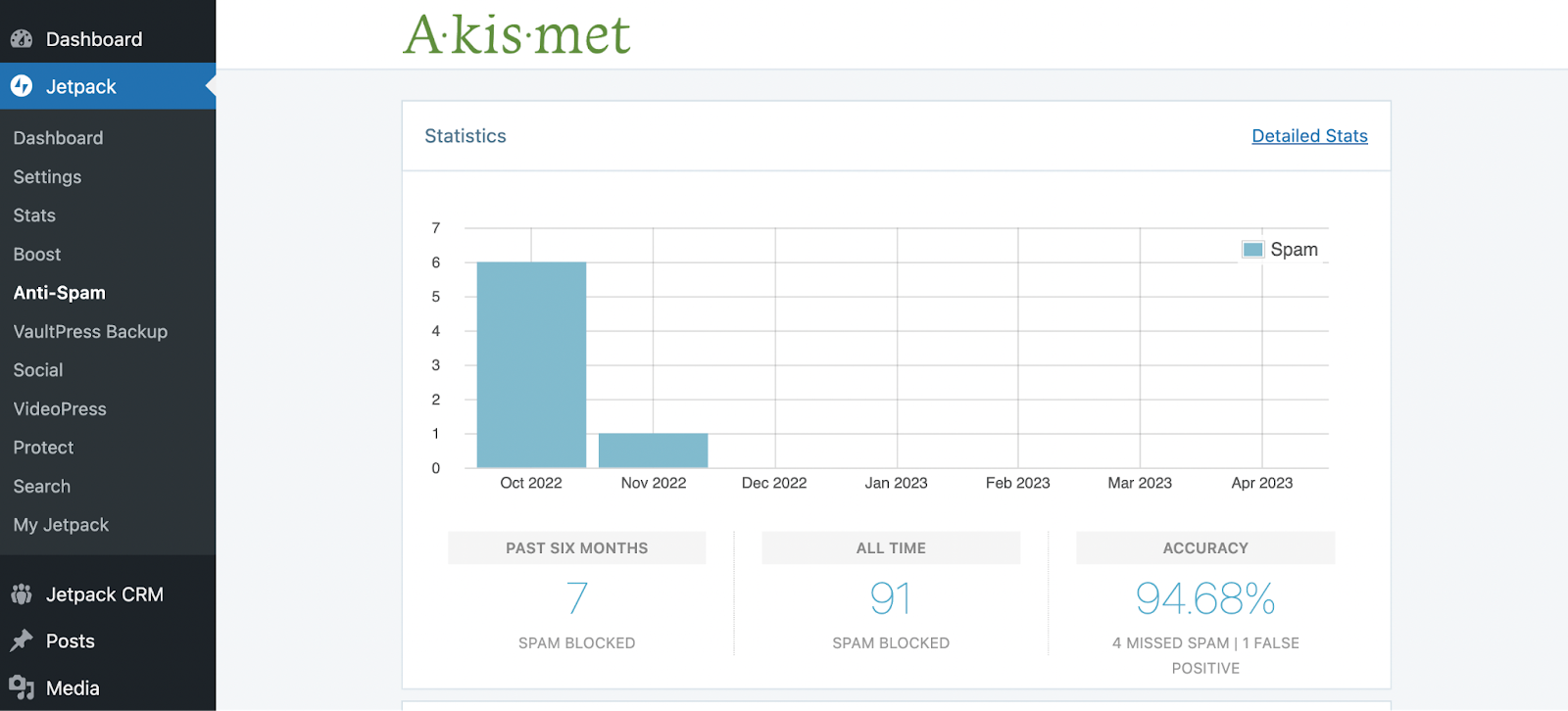The width and height of the screenshot is (1568, 711).
Task: Click the Oct 2022 spam bar
Action: tap(531, 364)
